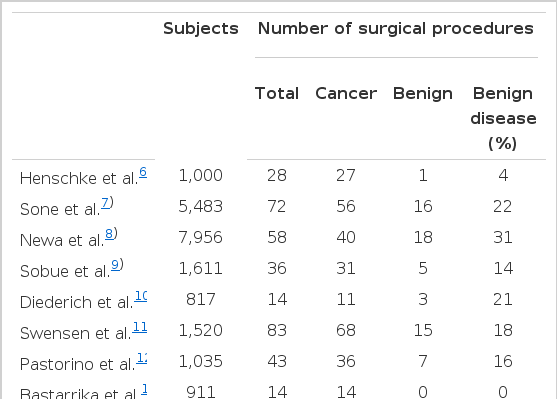Click the 1,000 subjects cell for Henschke
This screenshot has width=557, height=399.
coord(201,175)
